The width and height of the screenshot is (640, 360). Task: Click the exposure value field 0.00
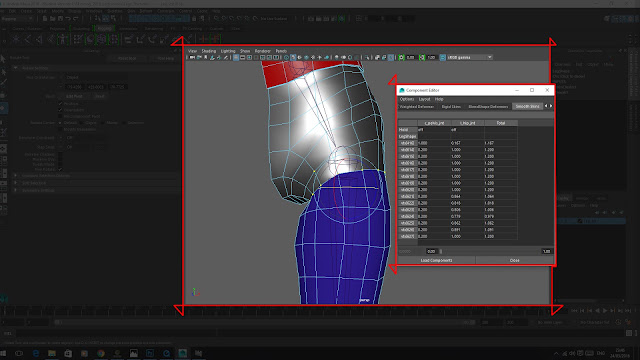tap(411, 58)
